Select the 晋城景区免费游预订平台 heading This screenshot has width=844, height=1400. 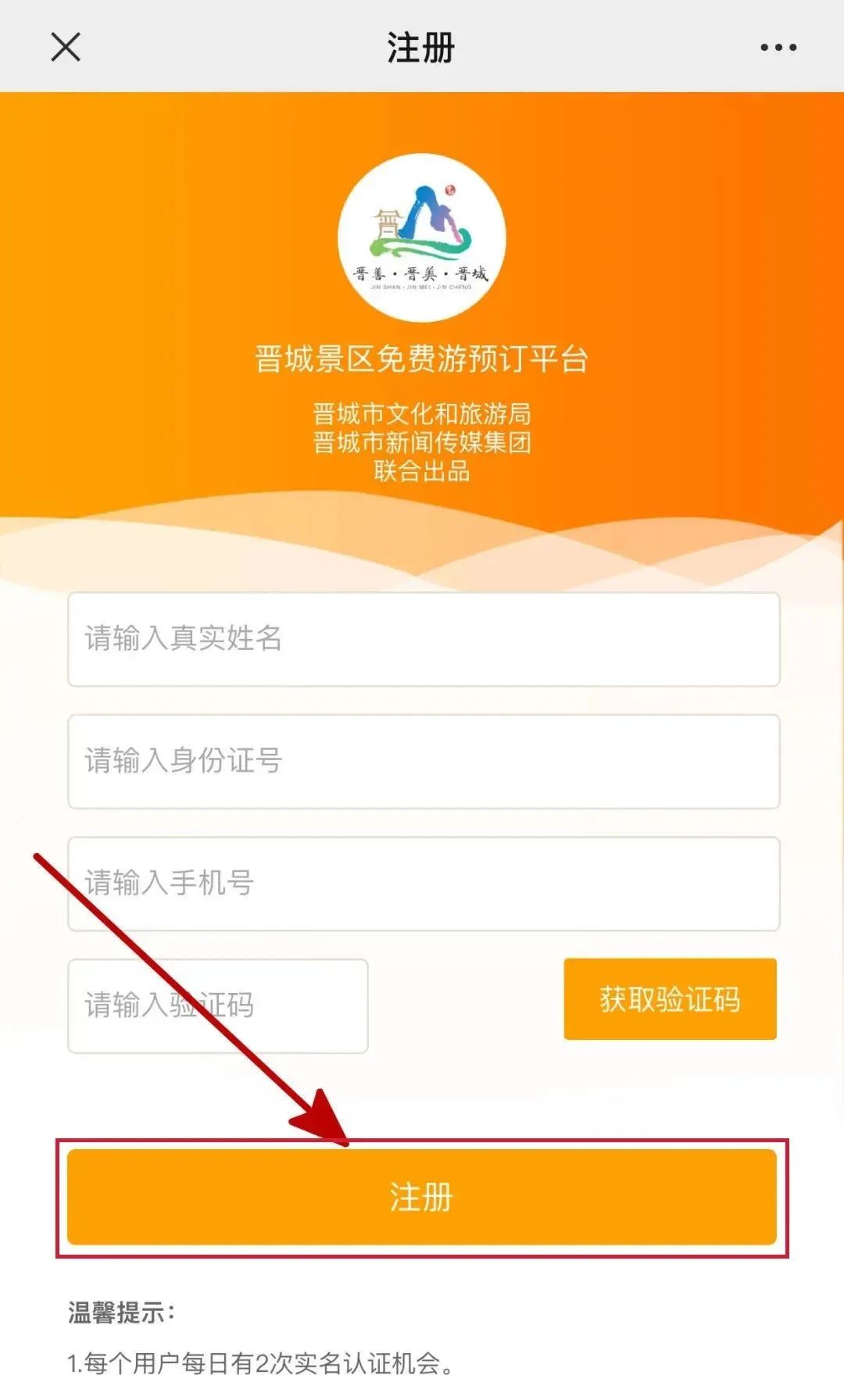pos(422,359)
